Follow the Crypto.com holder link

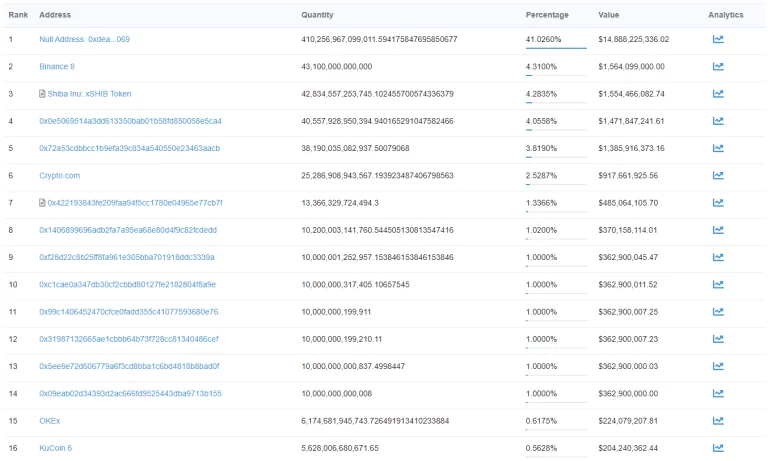click(60, 175)
